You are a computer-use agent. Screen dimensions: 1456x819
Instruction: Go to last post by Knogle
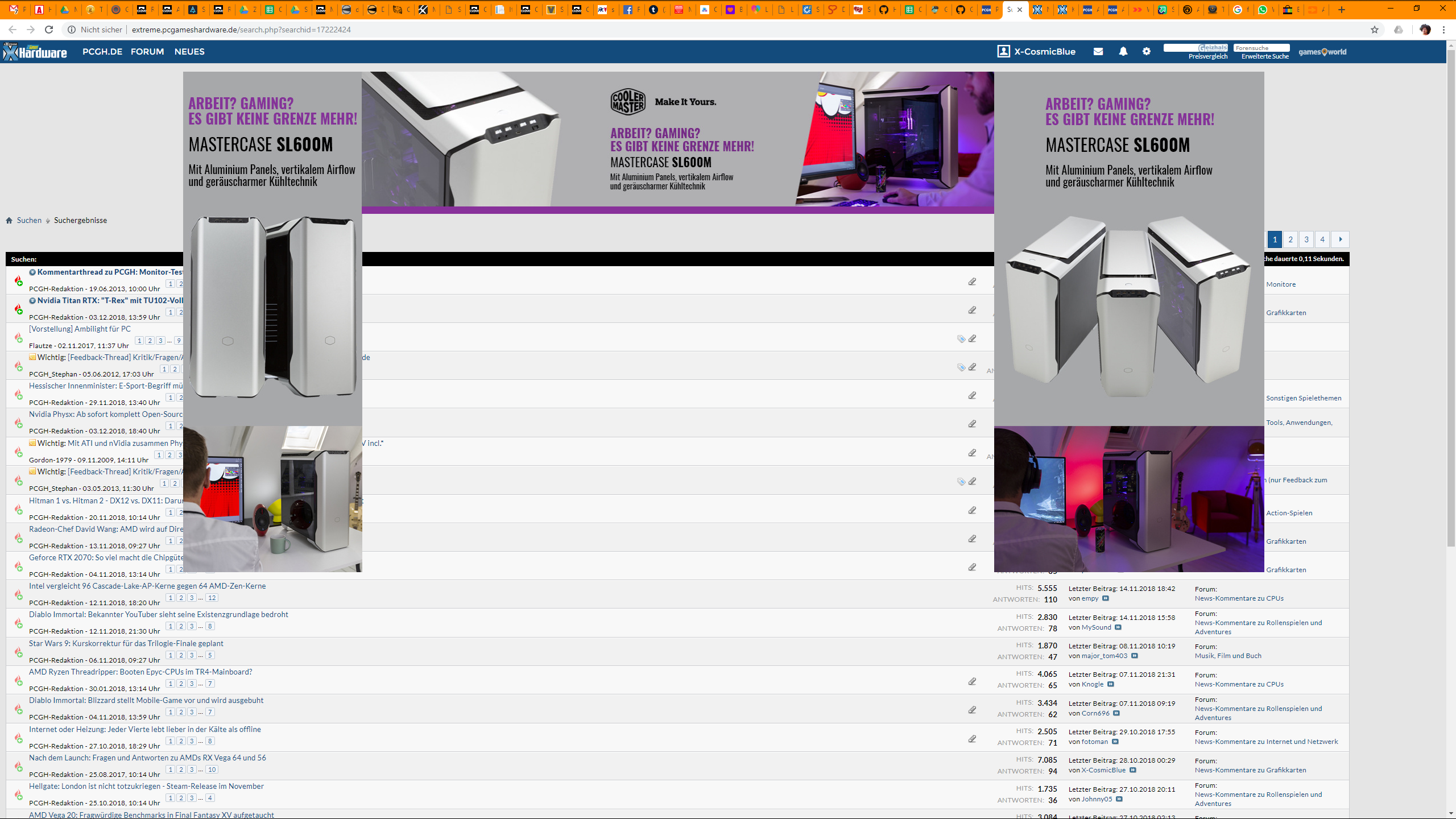pyautogui.click(x=1111, y=684)
